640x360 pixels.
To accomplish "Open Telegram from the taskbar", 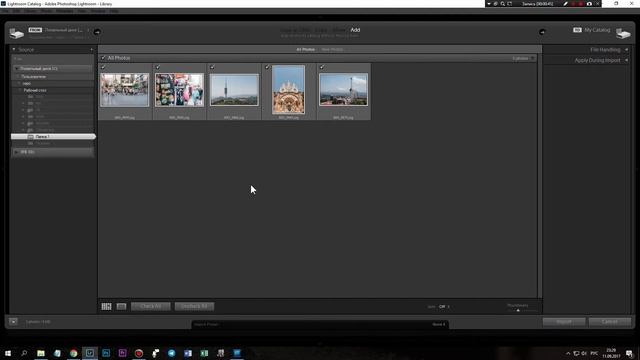I will [x=171, y=353].
